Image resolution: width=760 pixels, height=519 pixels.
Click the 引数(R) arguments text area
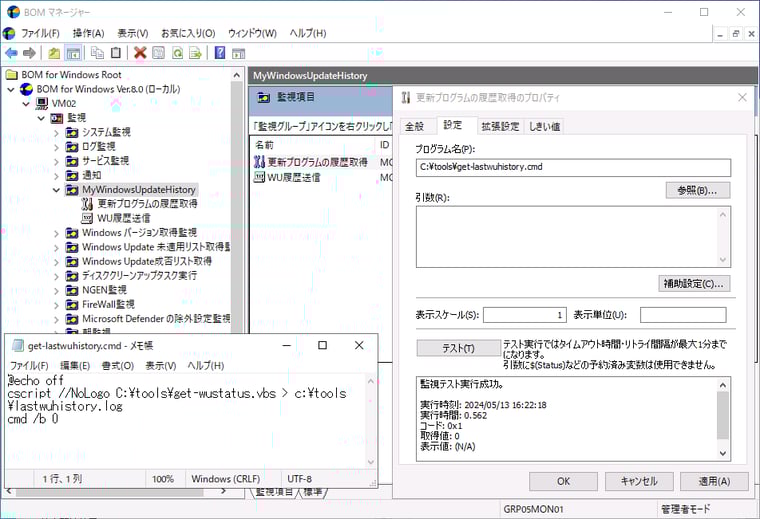(573, 236)
